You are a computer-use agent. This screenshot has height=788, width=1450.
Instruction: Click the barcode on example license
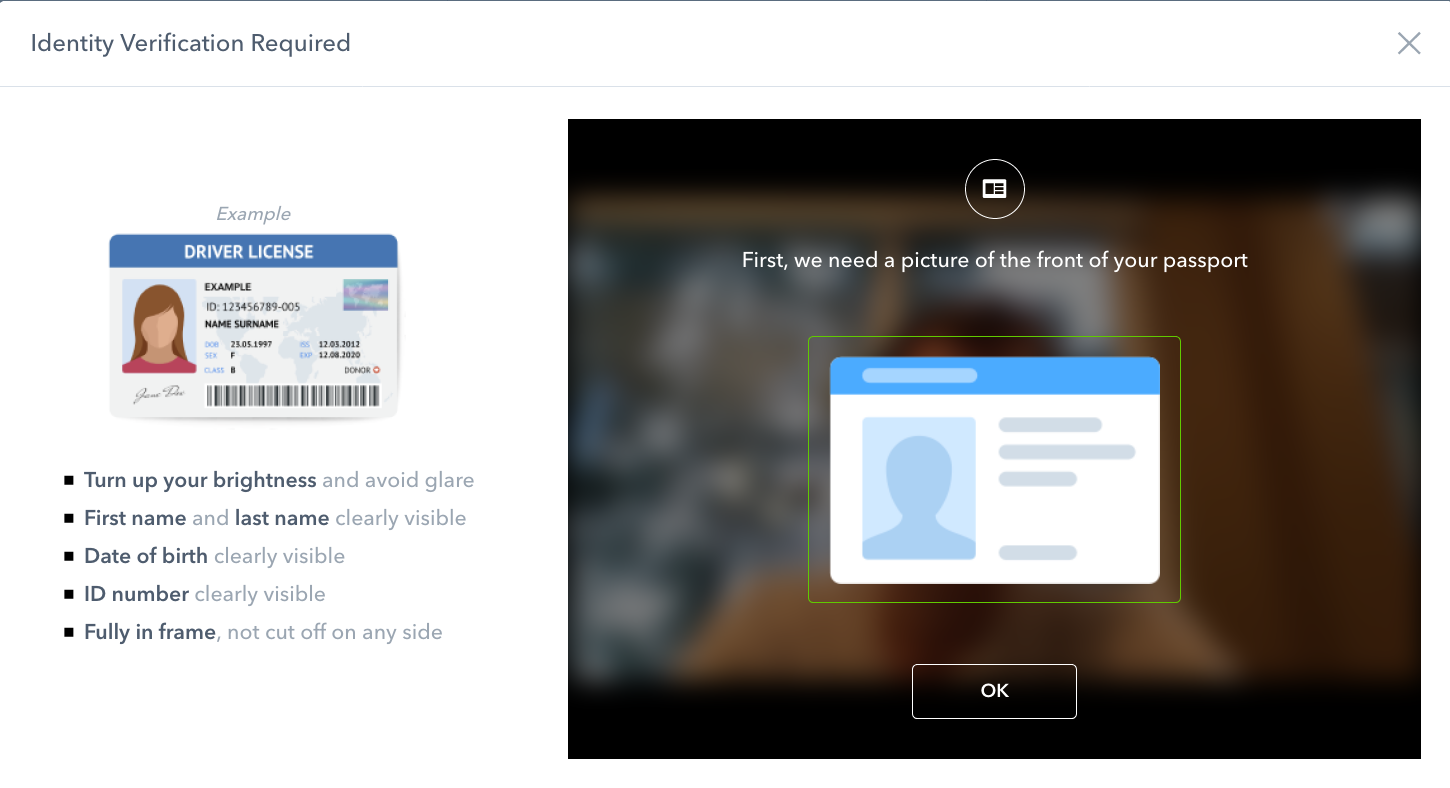point(292,396)
